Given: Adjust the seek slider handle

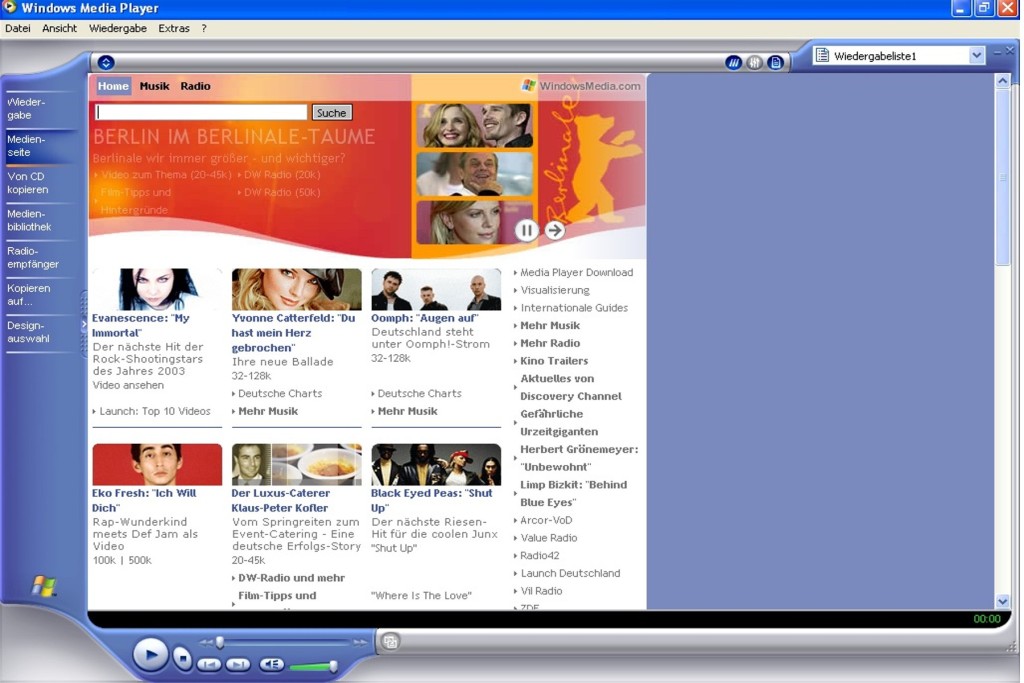Looking at the screenshot, I should pyautogui.click(x=220, y=643).
